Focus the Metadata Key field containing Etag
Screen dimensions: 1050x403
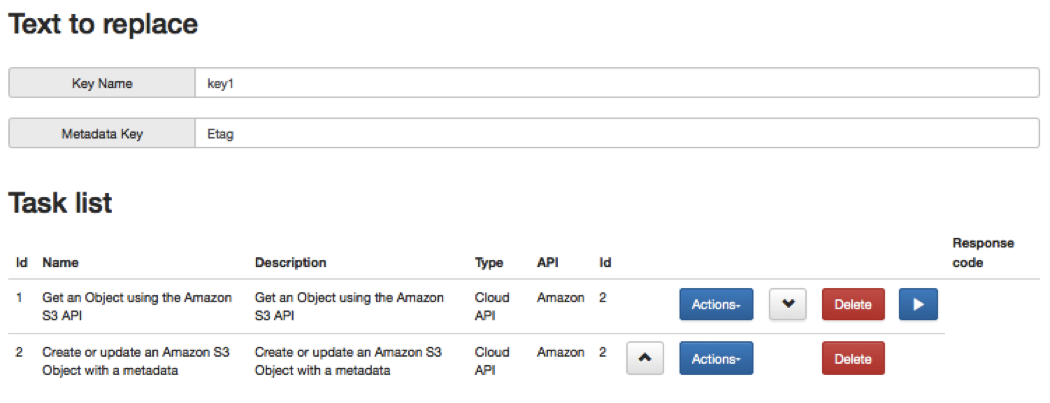[617, 133]
